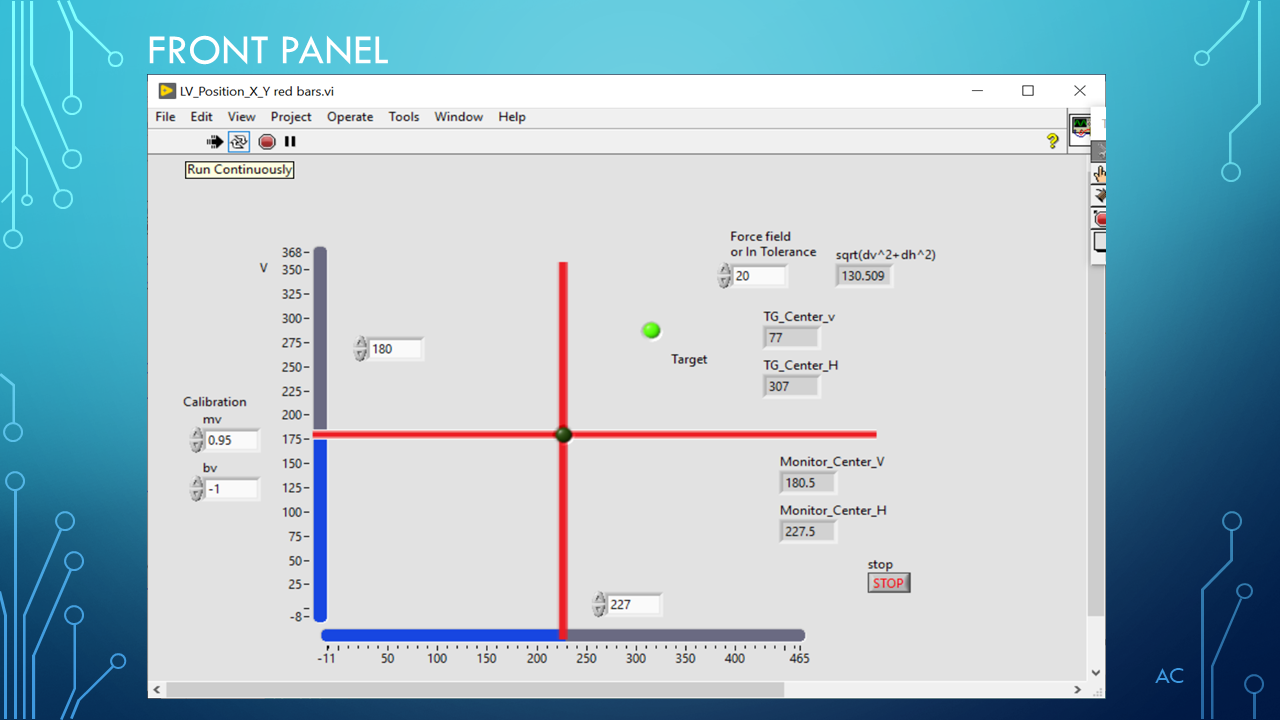
Task: Click the Run arrow toolbar icon
Action: coord(215,142)
